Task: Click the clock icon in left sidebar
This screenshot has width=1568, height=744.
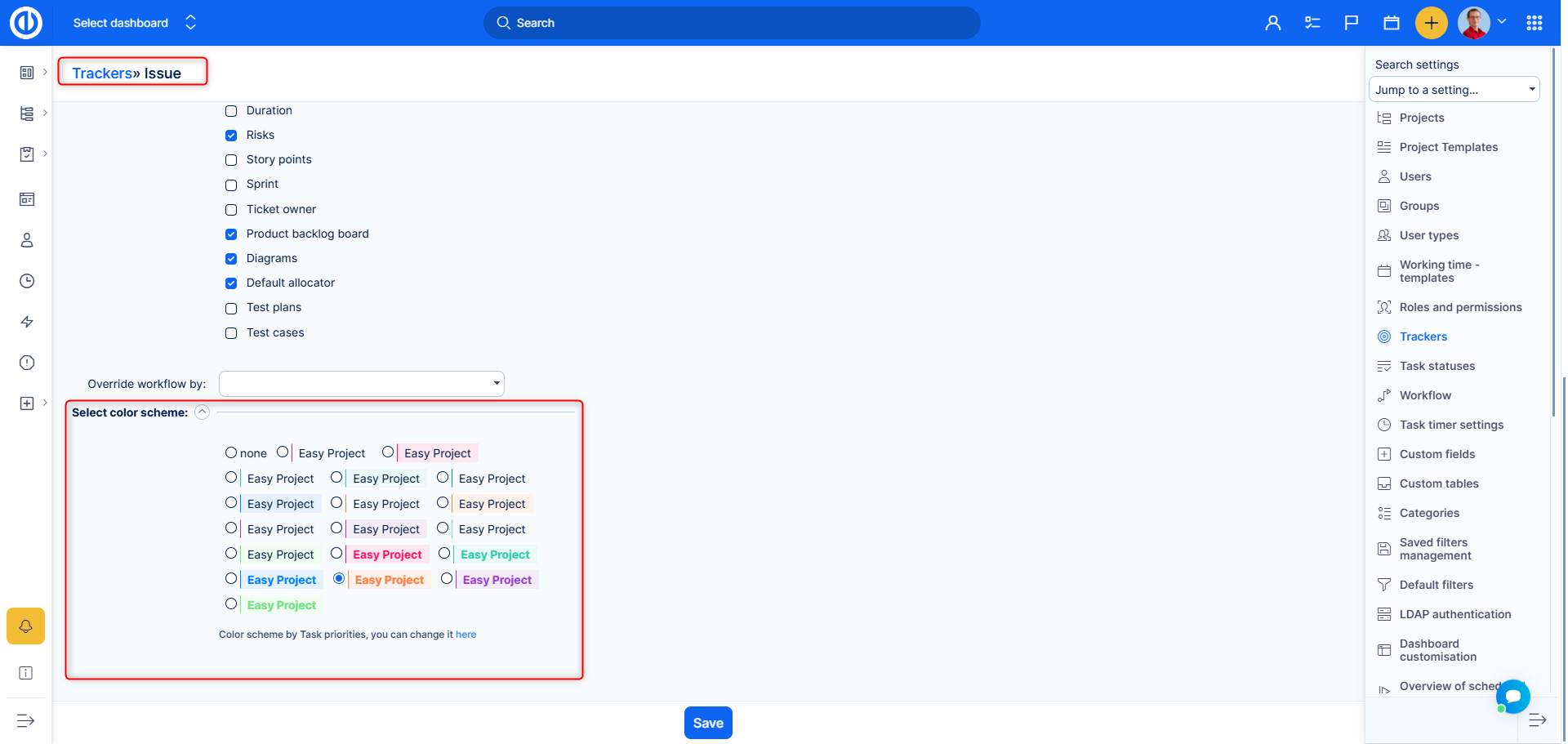Action: coord(27,281)
